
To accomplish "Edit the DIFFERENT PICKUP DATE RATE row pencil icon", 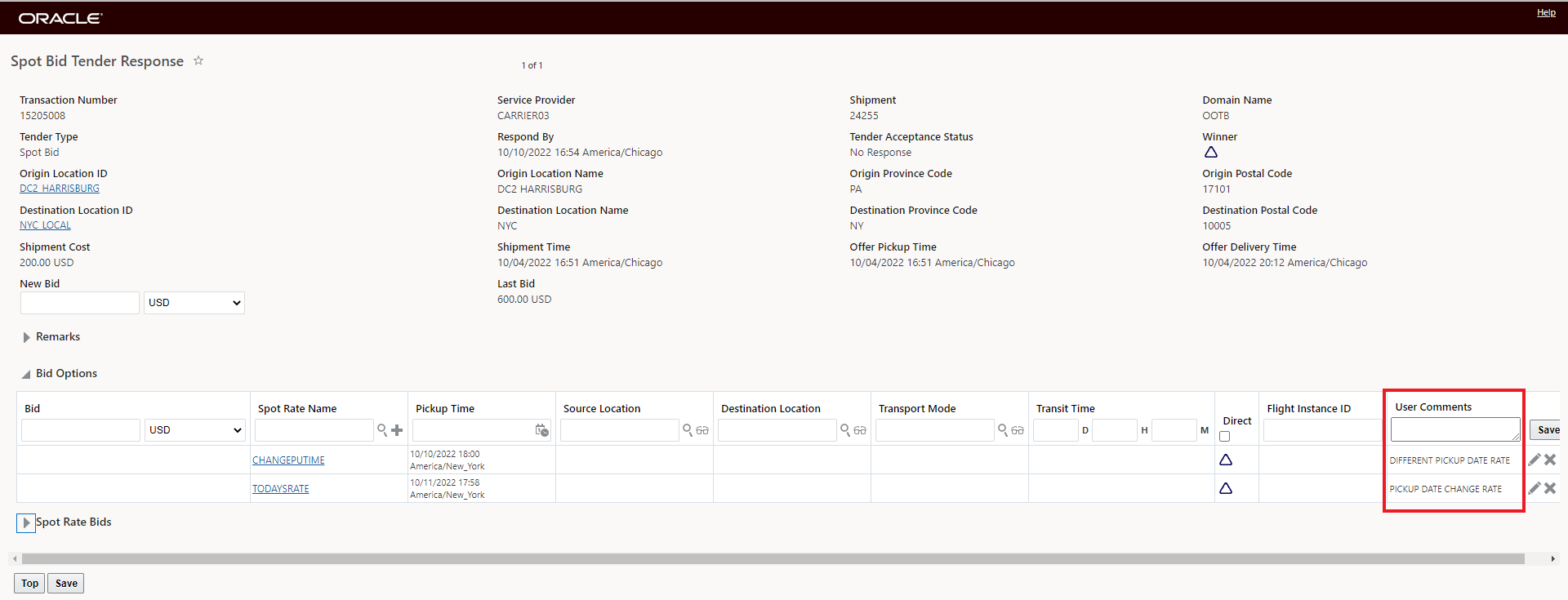I will pyautogui.click(x=1535, y=460).
